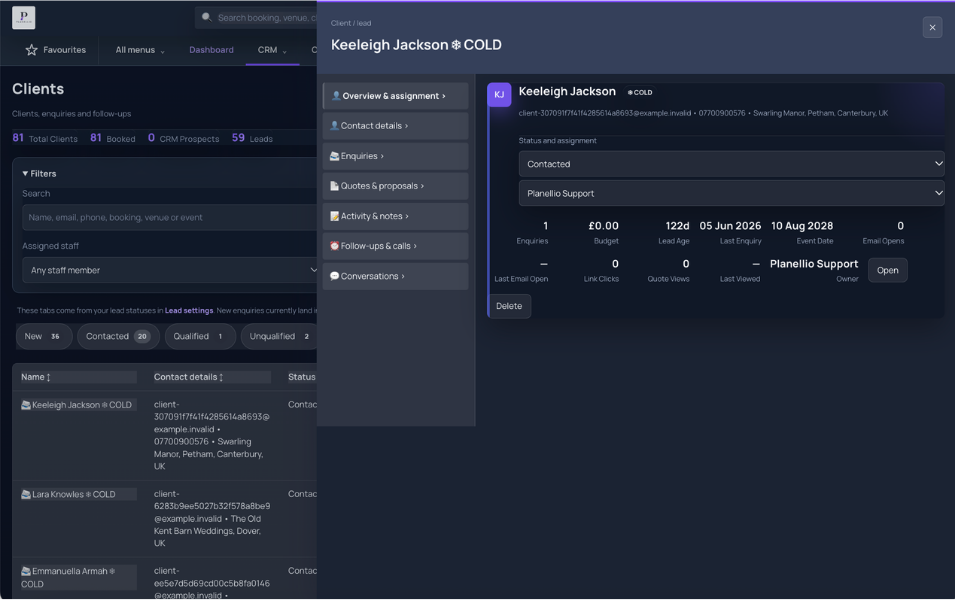
Task: Close the client lead panel
Action: pos(932,27)
